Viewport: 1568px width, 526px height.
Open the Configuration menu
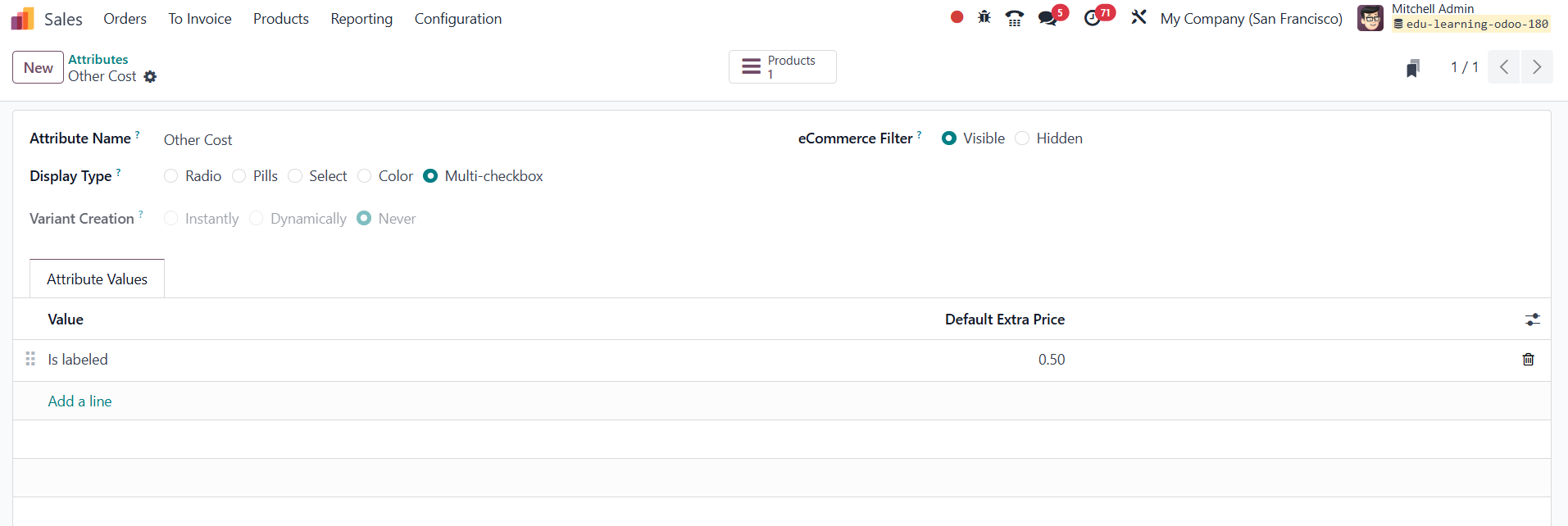pos(457,19)
